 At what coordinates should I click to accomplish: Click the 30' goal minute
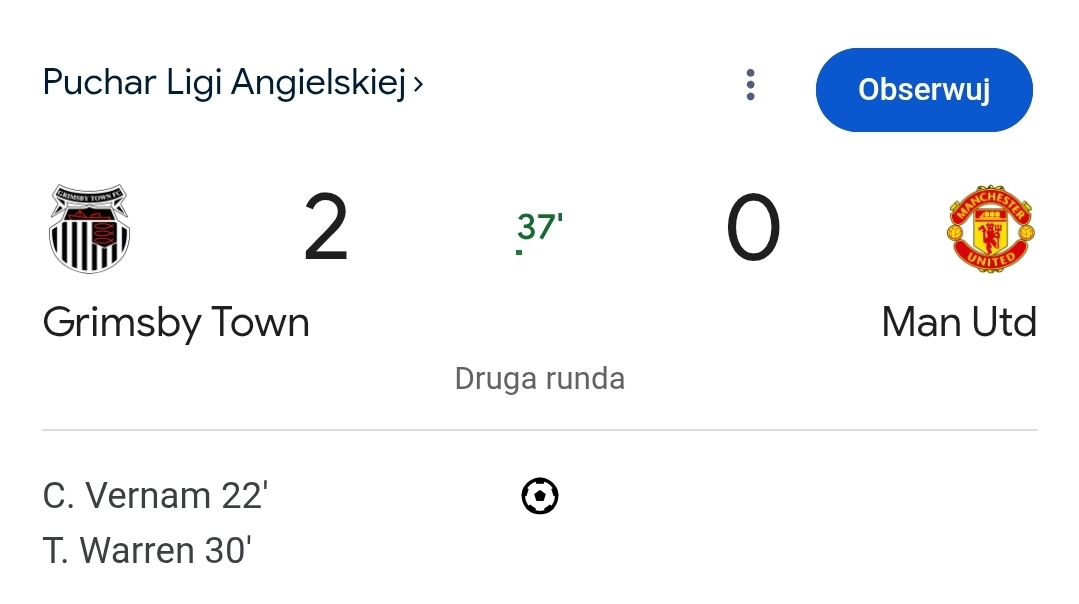pos(228,550)
